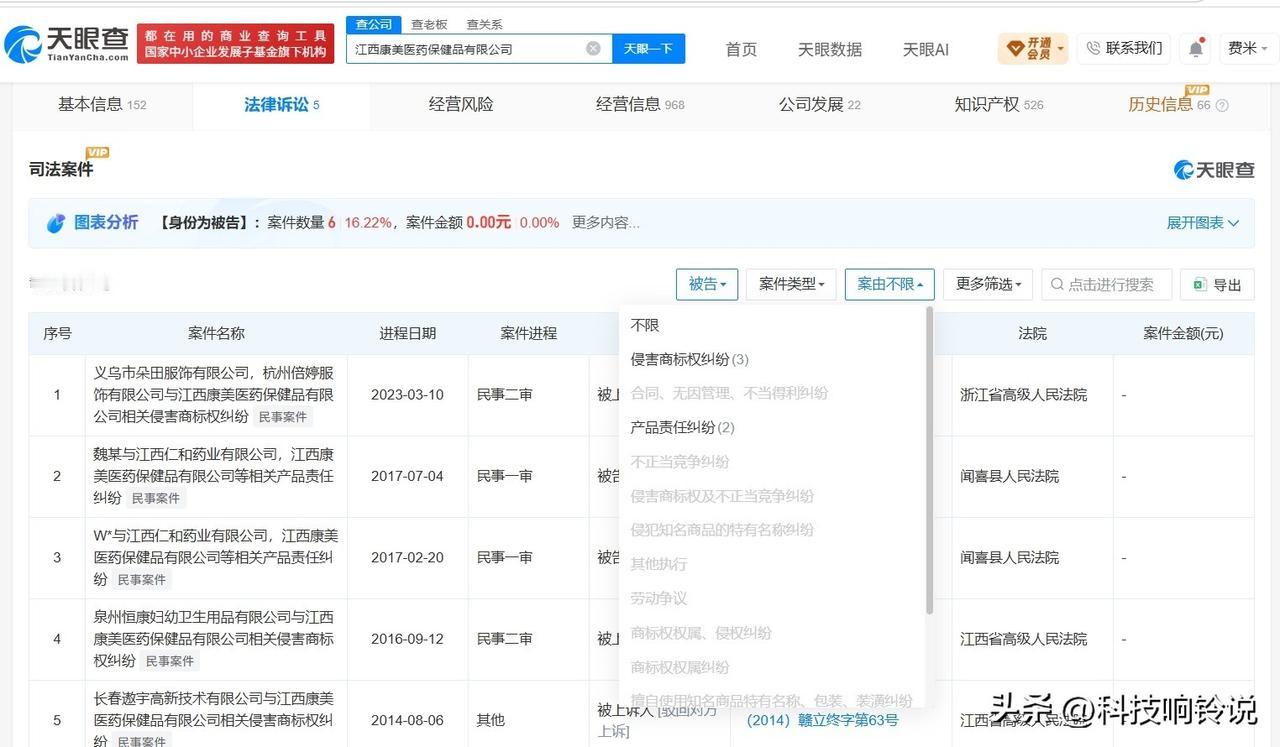Open 天眼数据 in the top navigation
The height and width of the screenshot is (747, 1280).
(x=830, y=49)
